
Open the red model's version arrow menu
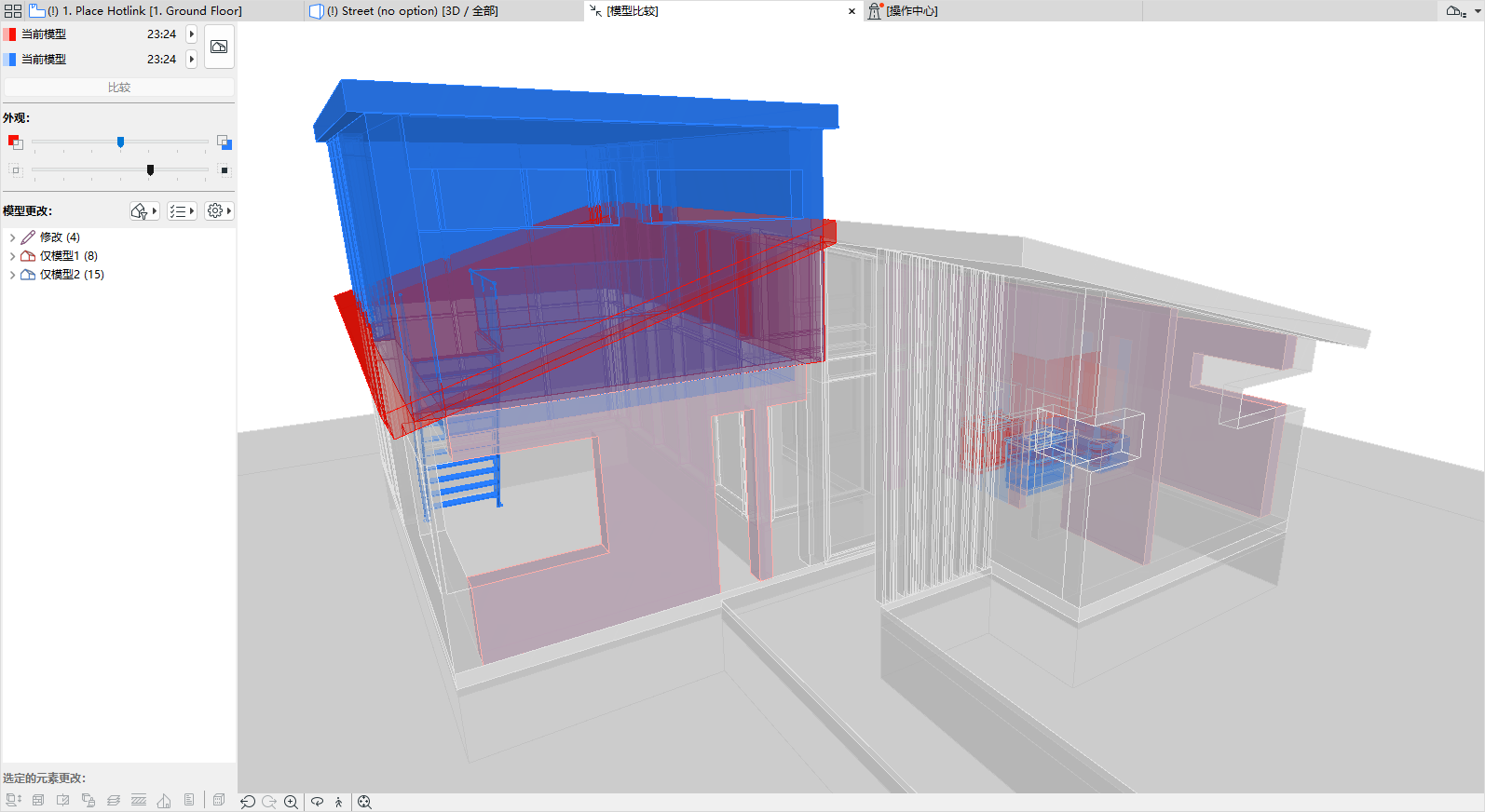coord(192,34)
